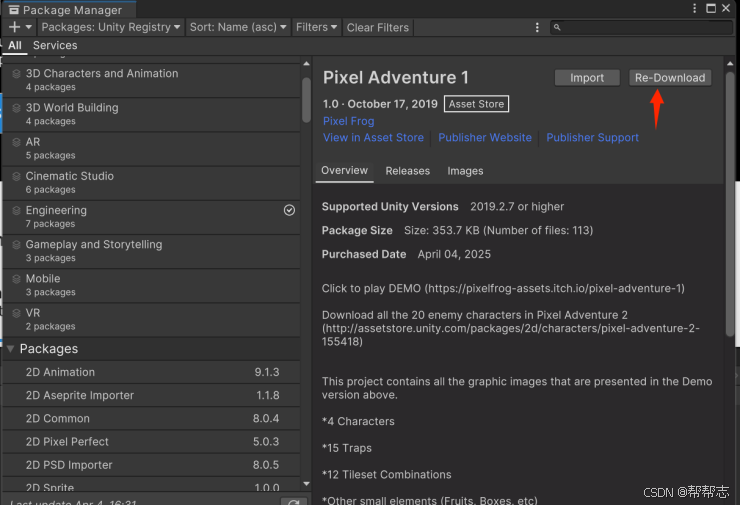This screenshot has width=741, height=506.
Task: Click the AR feature set icon
Action: tap(16, 142)
